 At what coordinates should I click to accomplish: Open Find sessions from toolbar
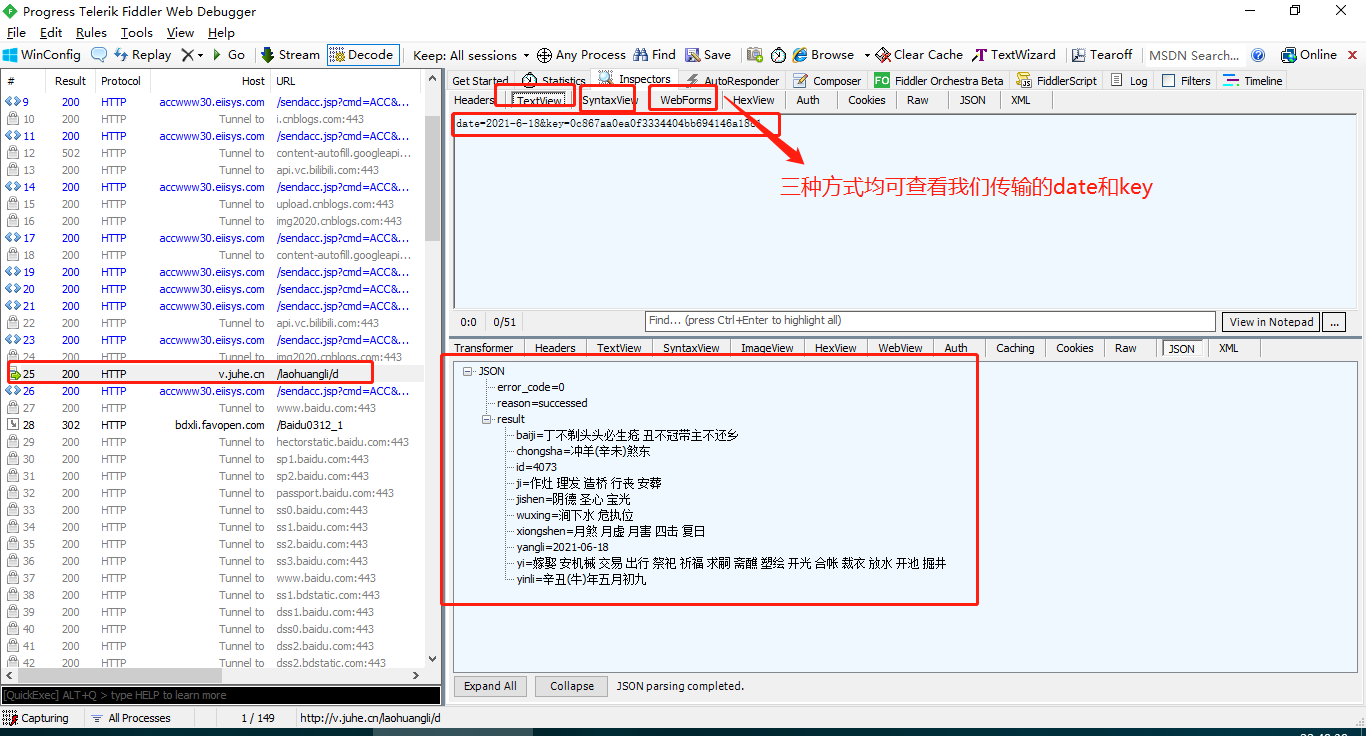pos(654,55)
